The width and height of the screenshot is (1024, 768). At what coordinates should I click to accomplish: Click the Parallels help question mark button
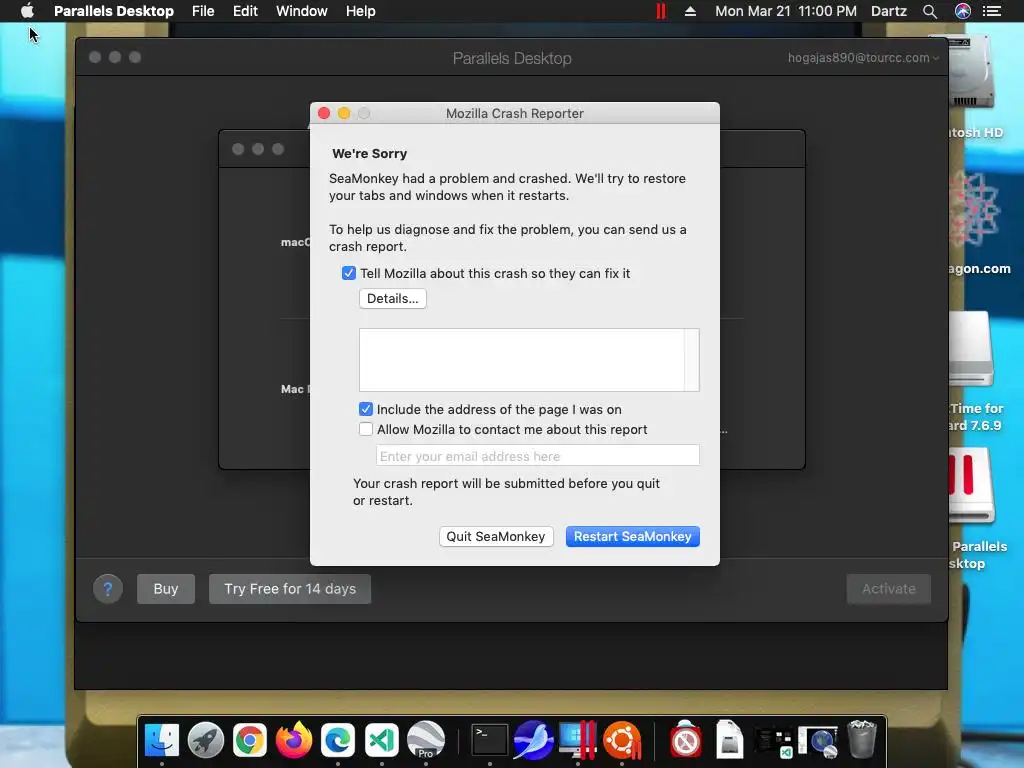point(108,589)
